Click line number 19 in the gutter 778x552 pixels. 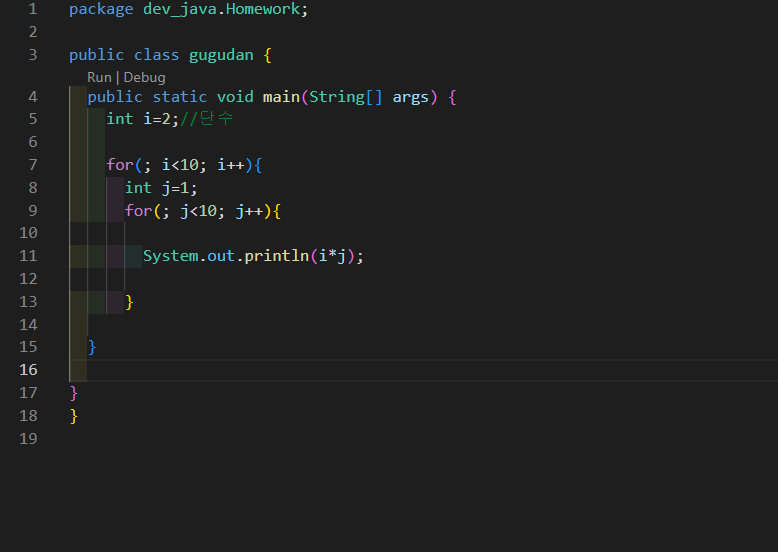coord(28,438)
